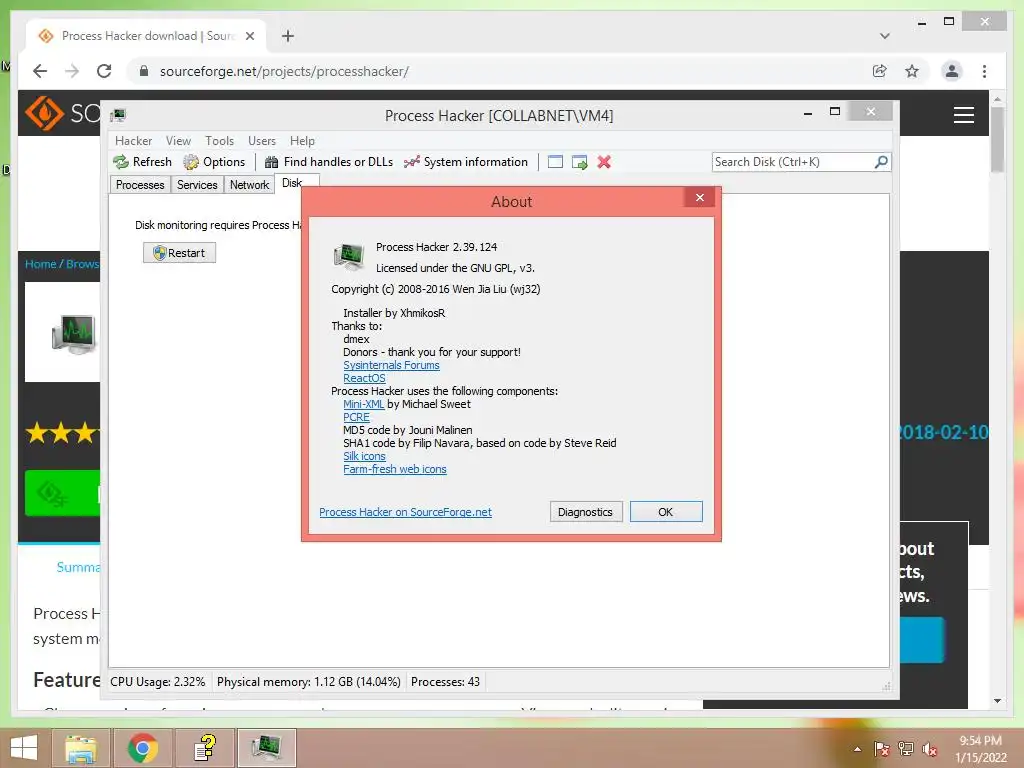1024x768 pixels.
Task: Click the address bar URL
Action: (284, 71)
